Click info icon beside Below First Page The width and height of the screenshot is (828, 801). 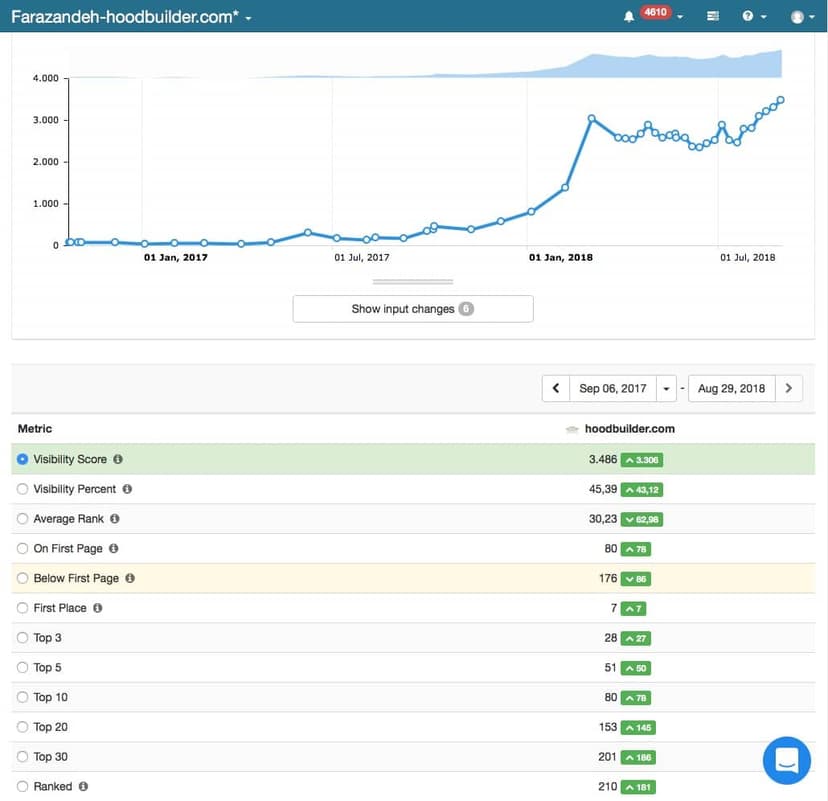point(130,578)
